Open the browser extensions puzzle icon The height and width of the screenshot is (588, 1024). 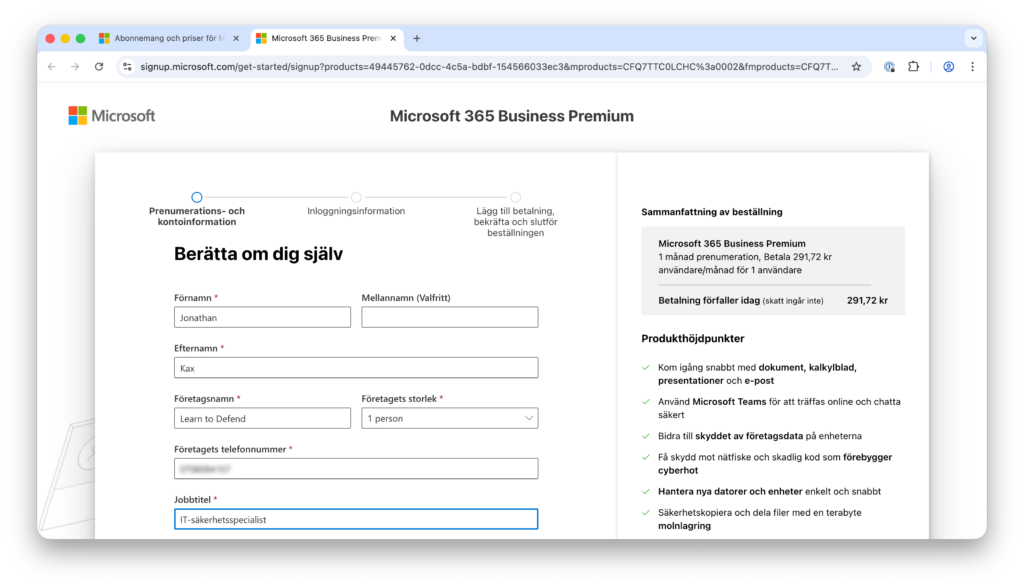913,67
